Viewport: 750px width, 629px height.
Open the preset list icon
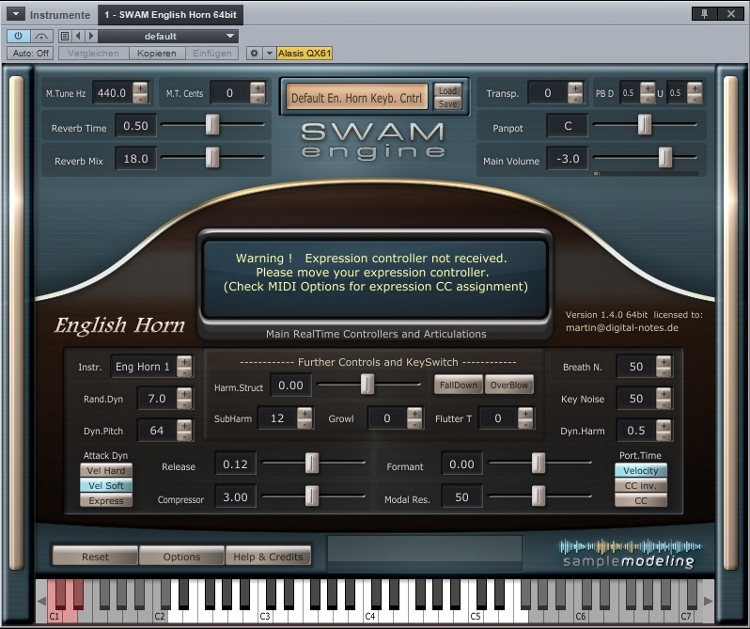pos(65,36)
